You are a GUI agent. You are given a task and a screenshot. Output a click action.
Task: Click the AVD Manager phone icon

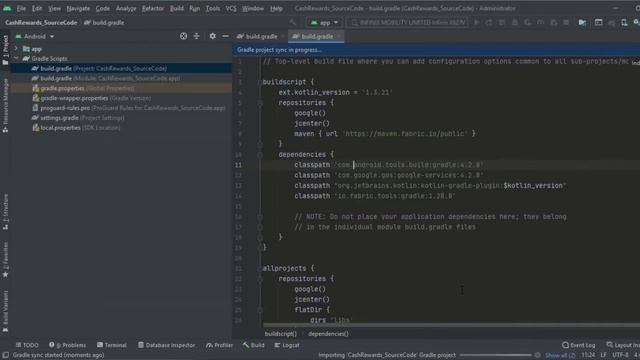[624, 22]
